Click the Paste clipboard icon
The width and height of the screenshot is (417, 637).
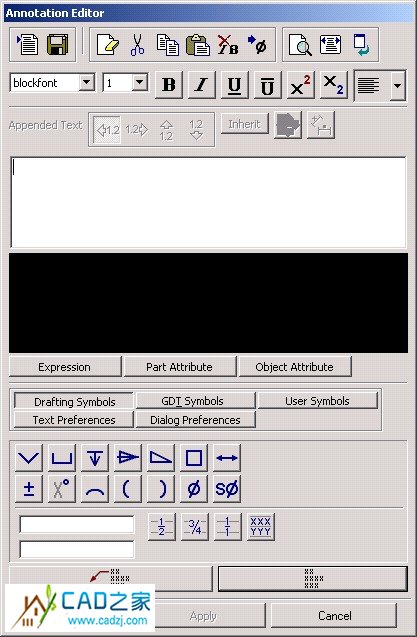(198, 44)
